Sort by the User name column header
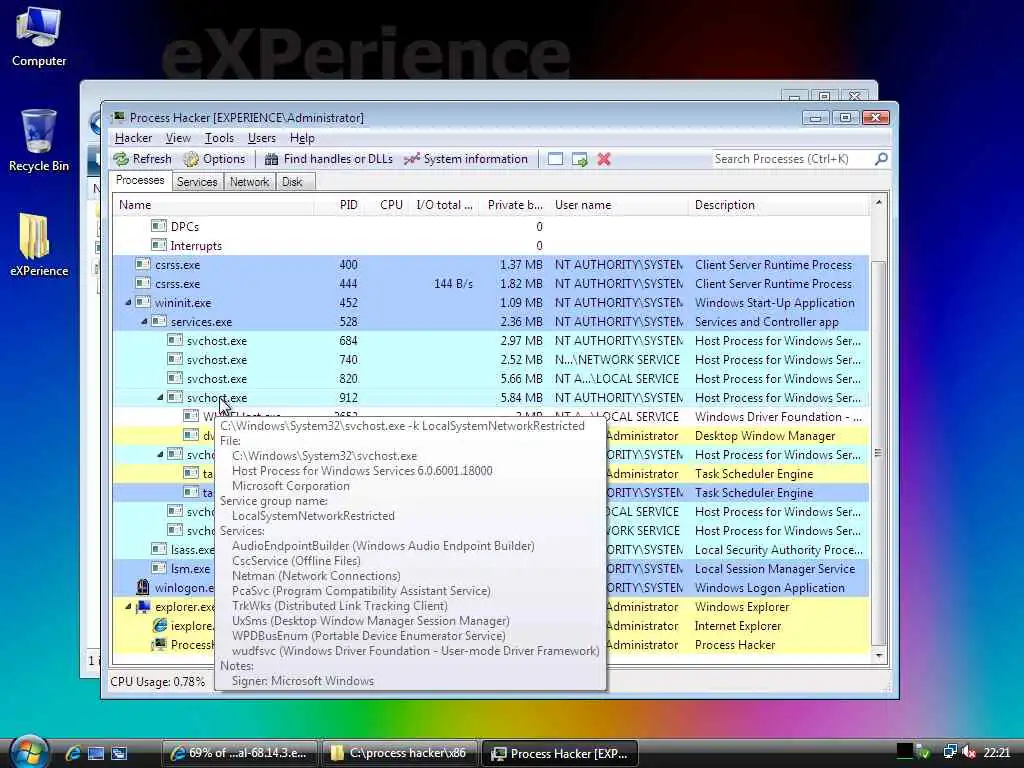1024x768 pixels. 618,204
